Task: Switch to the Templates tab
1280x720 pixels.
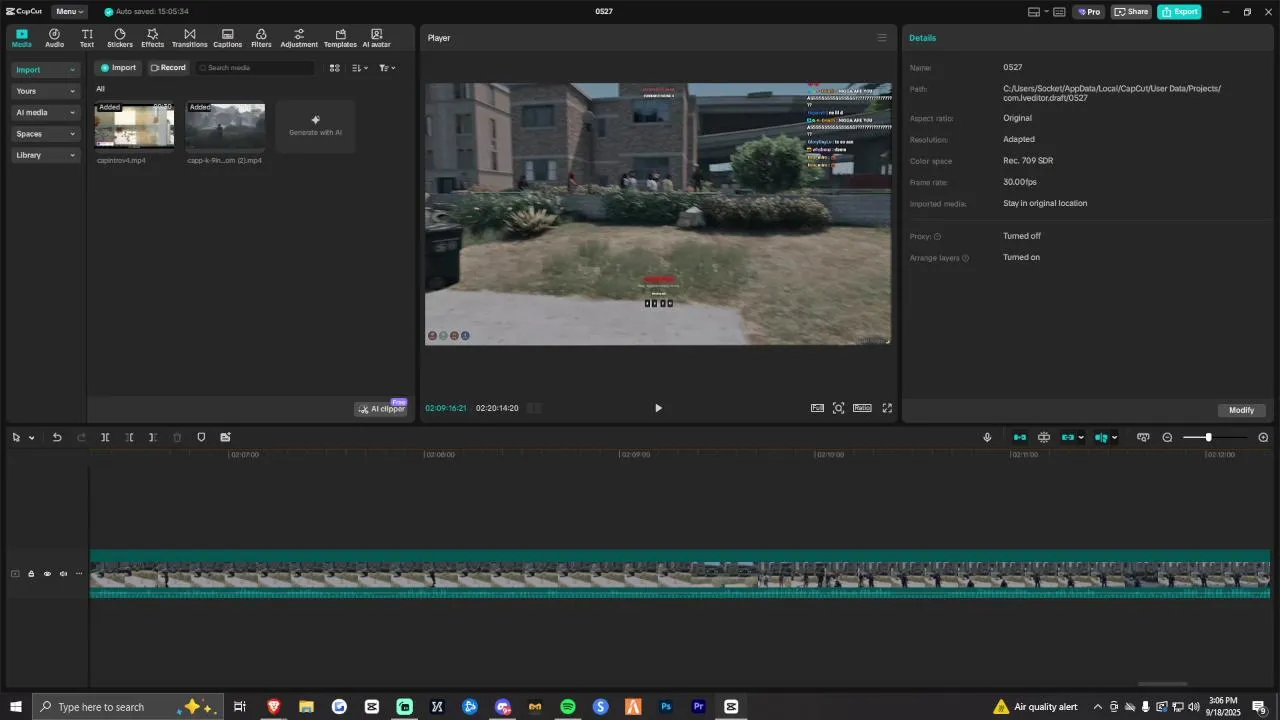Action: click(x=340, y=38)
